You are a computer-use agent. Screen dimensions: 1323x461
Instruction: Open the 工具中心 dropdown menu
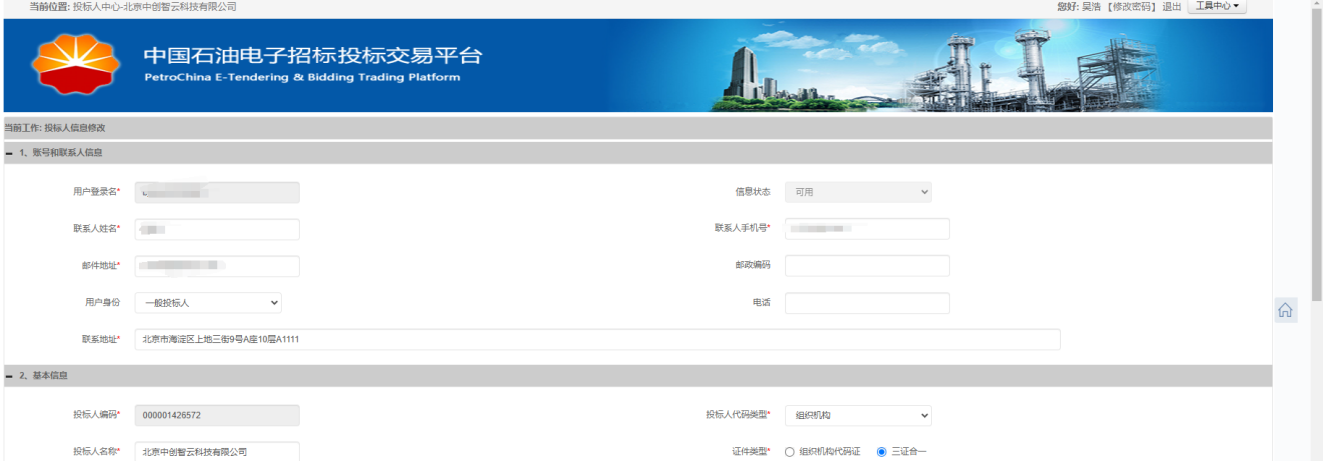point(1216,7)
